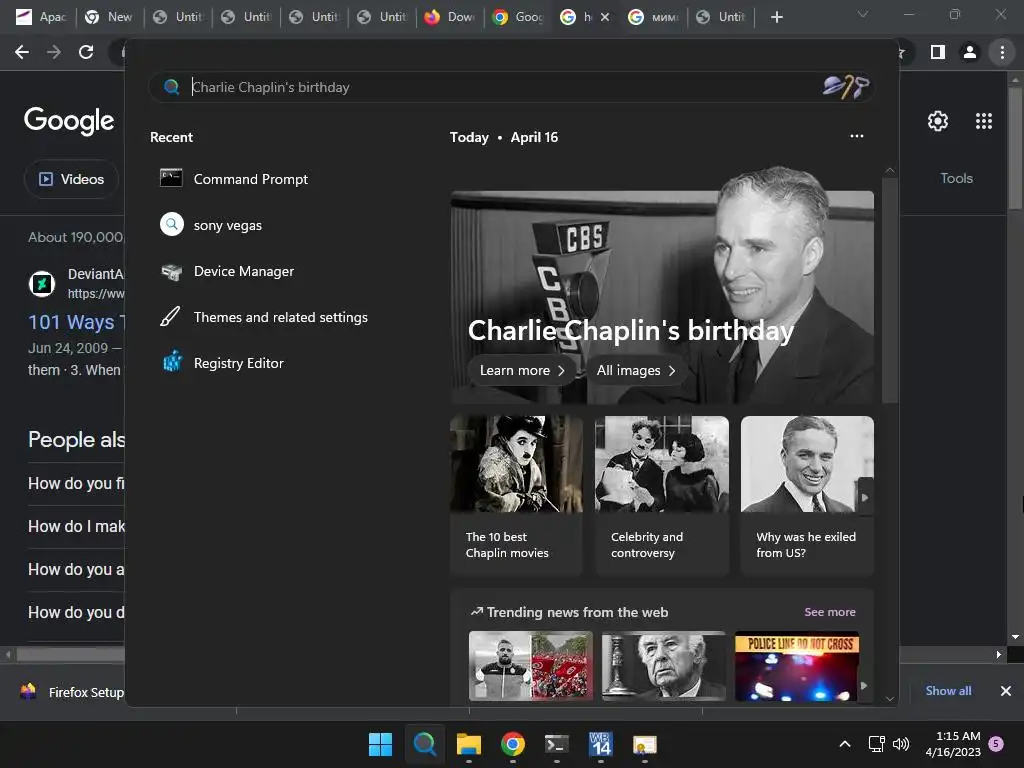Screen dimensions: 1024x768
Task: Click search panel scroll up arrow
Action: (889, 170)
